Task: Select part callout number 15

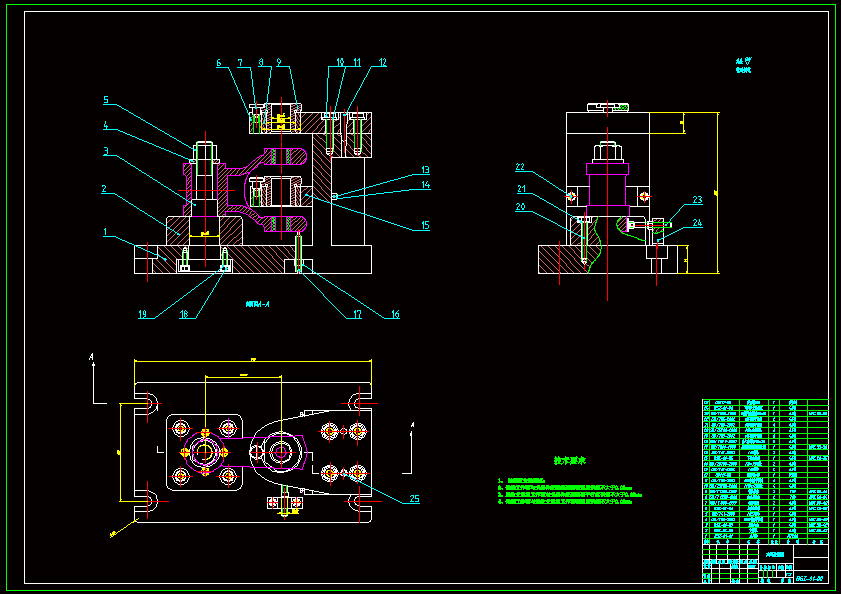Action: coord(424,226)
